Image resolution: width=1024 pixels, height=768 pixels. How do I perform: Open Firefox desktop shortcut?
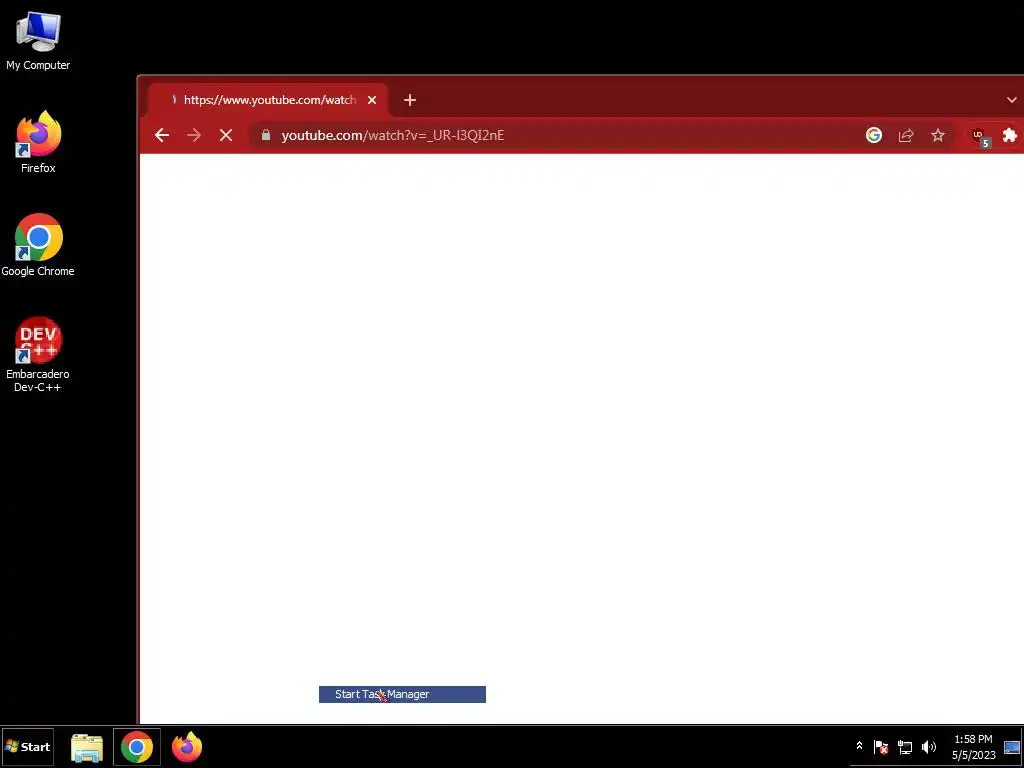pos(39,142)
